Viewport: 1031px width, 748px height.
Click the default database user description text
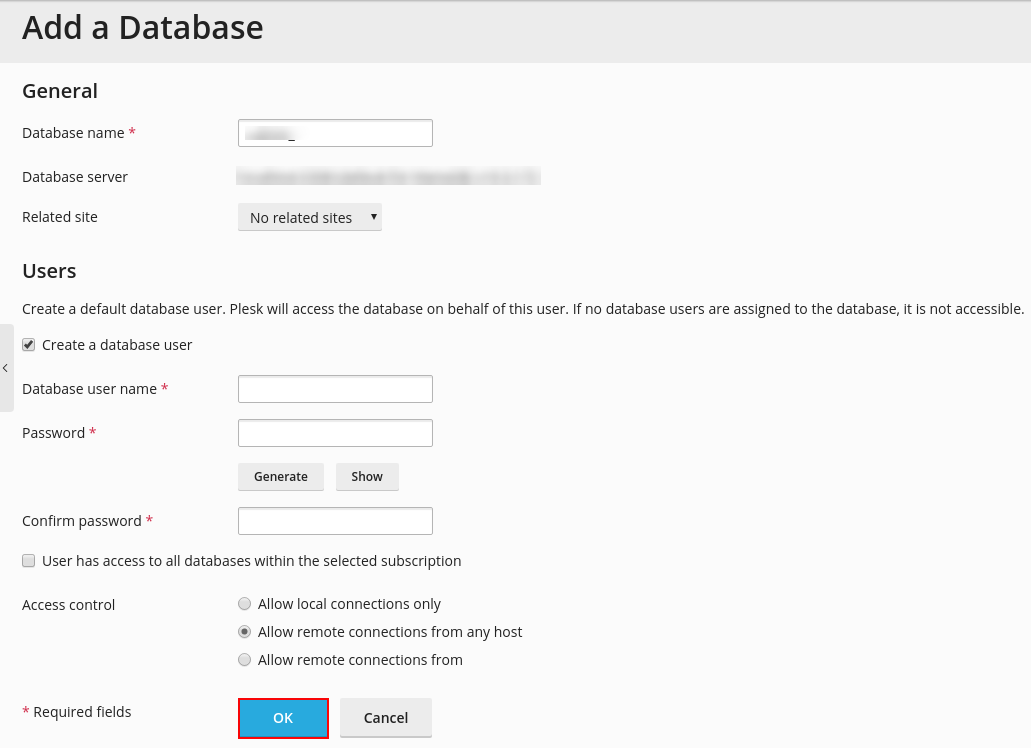pos(523,310)
